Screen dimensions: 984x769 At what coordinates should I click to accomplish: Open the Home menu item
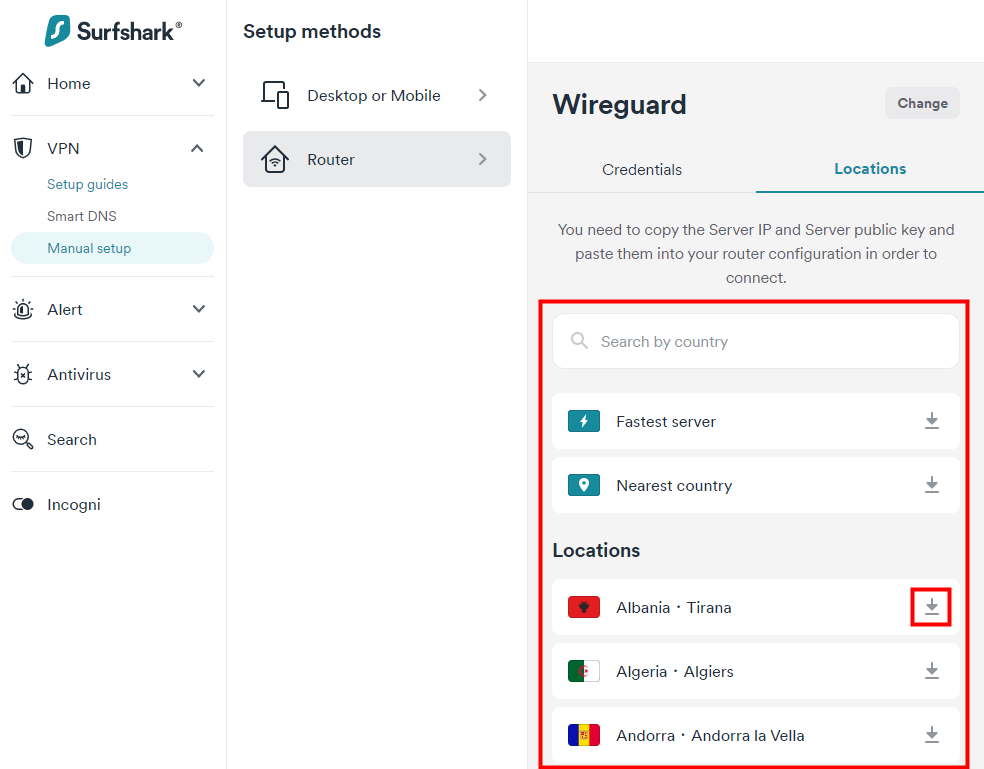click(x=68, y=83)
